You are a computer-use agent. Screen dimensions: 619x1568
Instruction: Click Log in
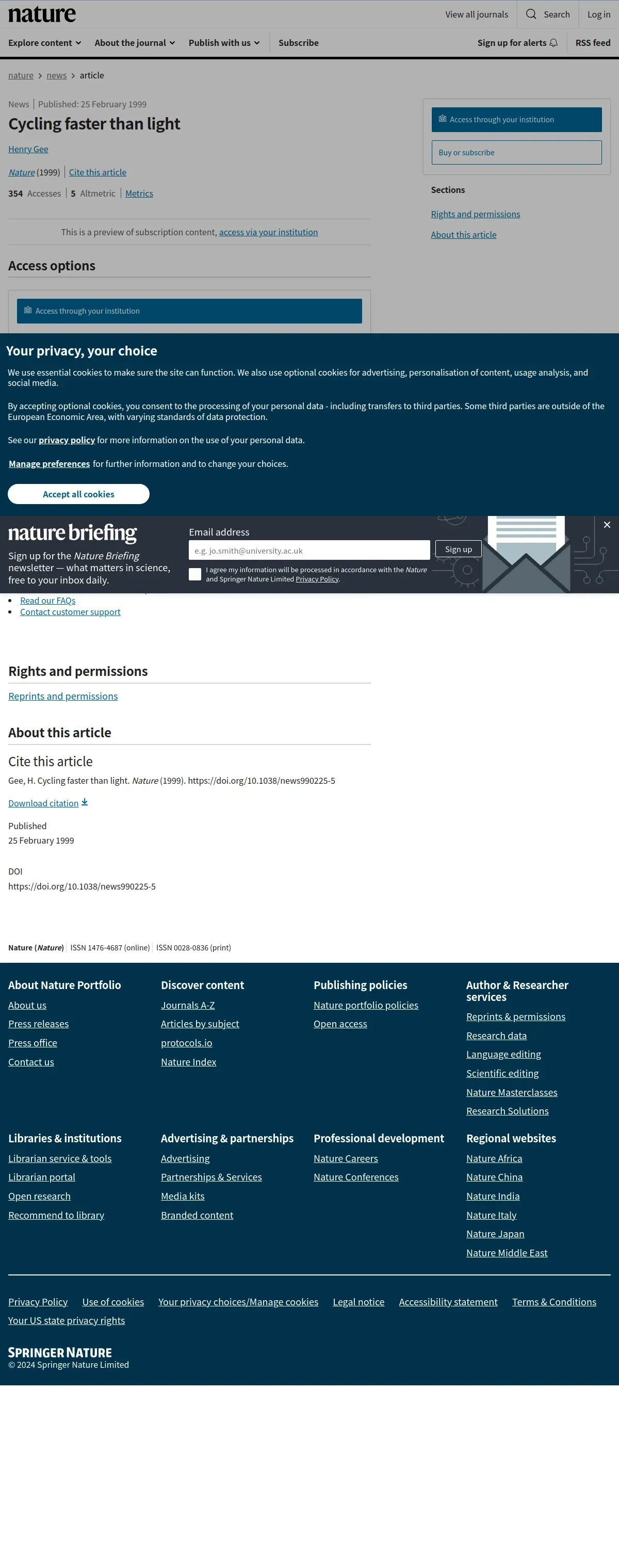coord(598,14)
